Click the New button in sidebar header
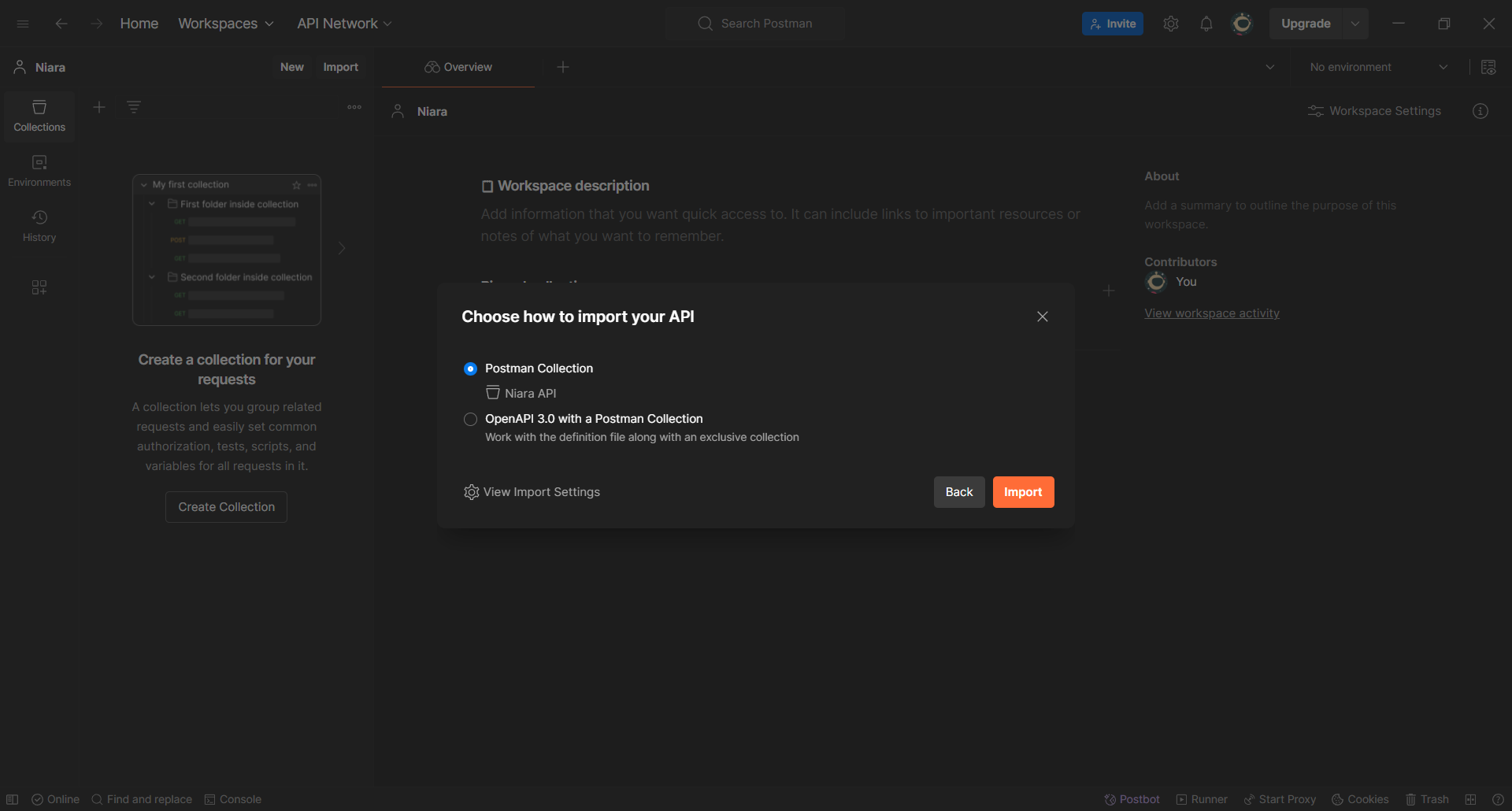1512x811 pixels. coord(292,67)
